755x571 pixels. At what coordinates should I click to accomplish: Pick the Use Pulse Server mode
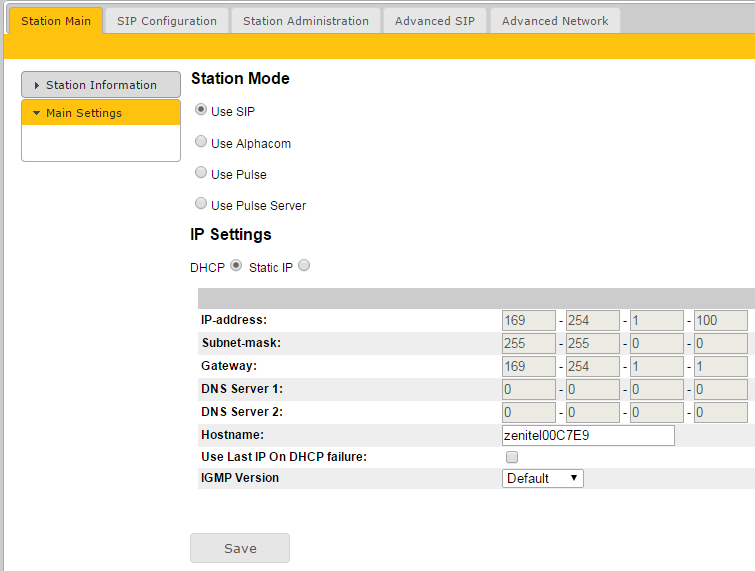coord(201,204)
